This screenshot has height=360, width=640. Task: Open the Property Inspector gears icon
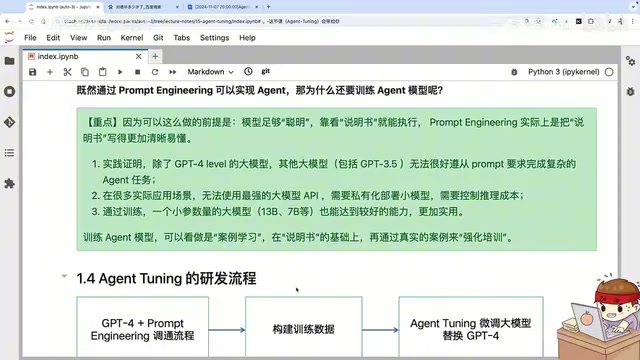click(x=630, y=61)
